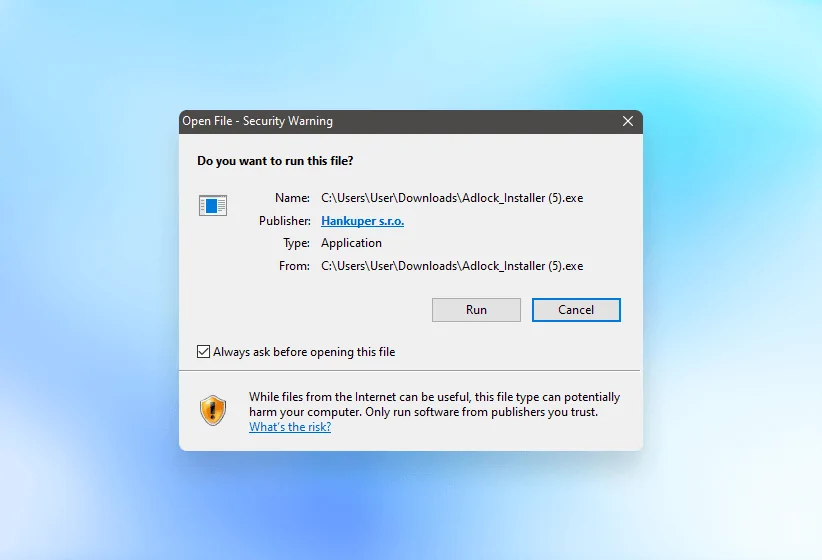Click the 'From:' field label

click(x=295, y=266)
